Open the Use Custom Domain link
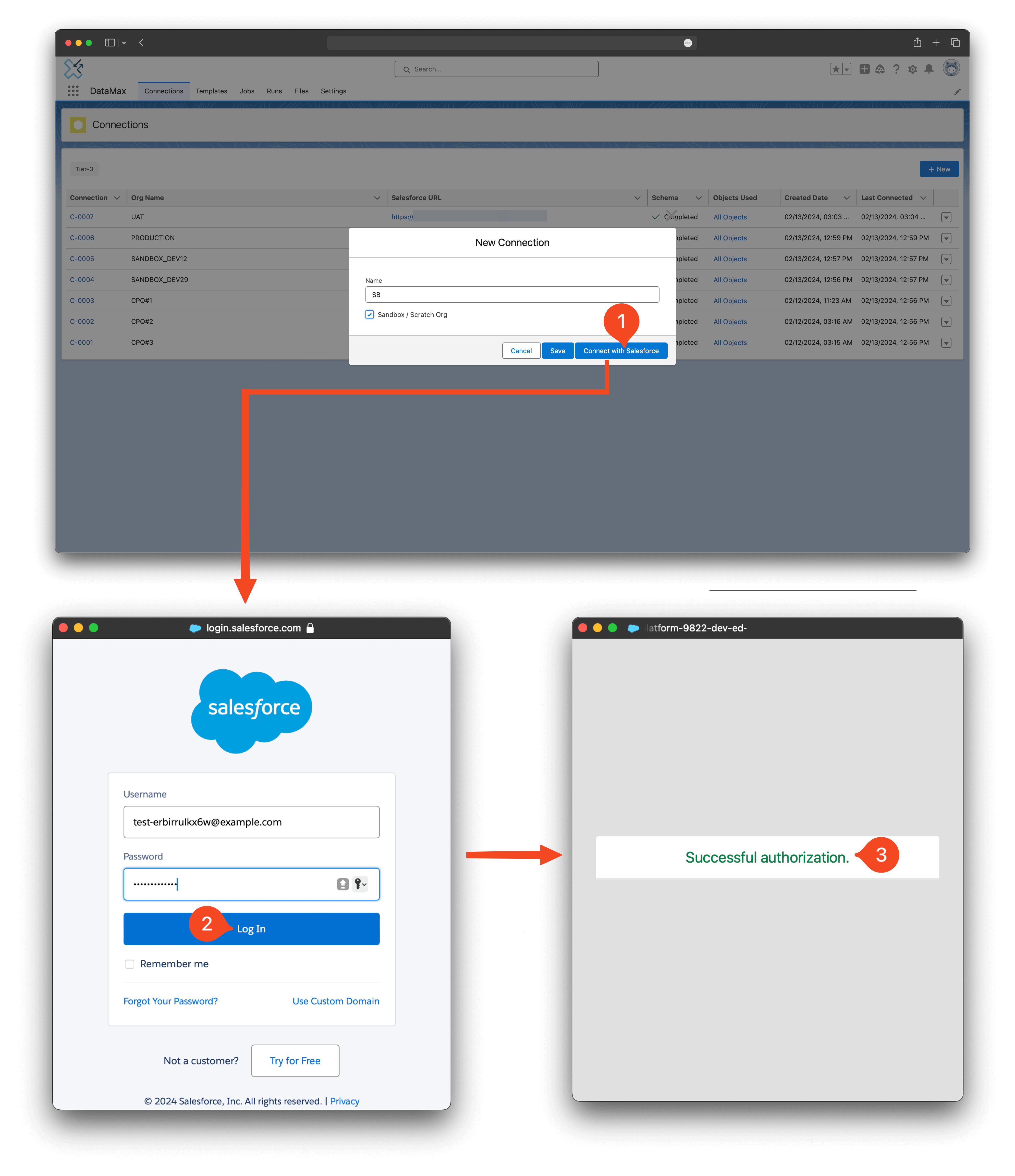The height and width of the screenshot is (1176, 1015). (336, 1001)
